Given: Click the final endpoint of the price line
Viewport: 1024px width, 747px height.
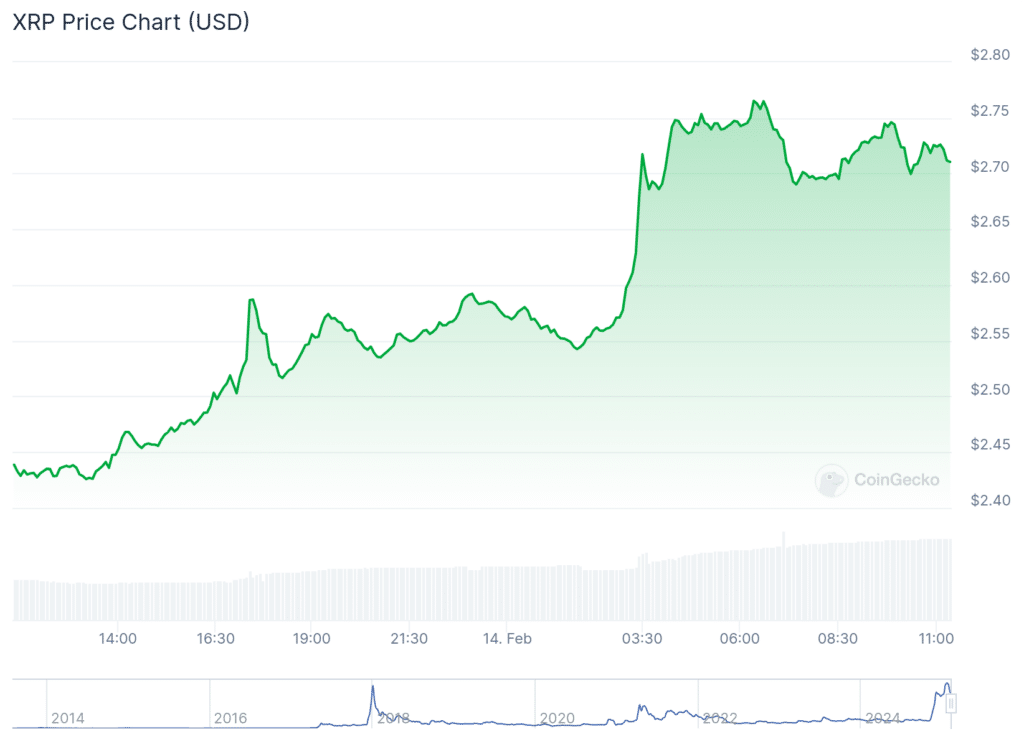Looking at the screenshot, I should (x=950, y=161).
